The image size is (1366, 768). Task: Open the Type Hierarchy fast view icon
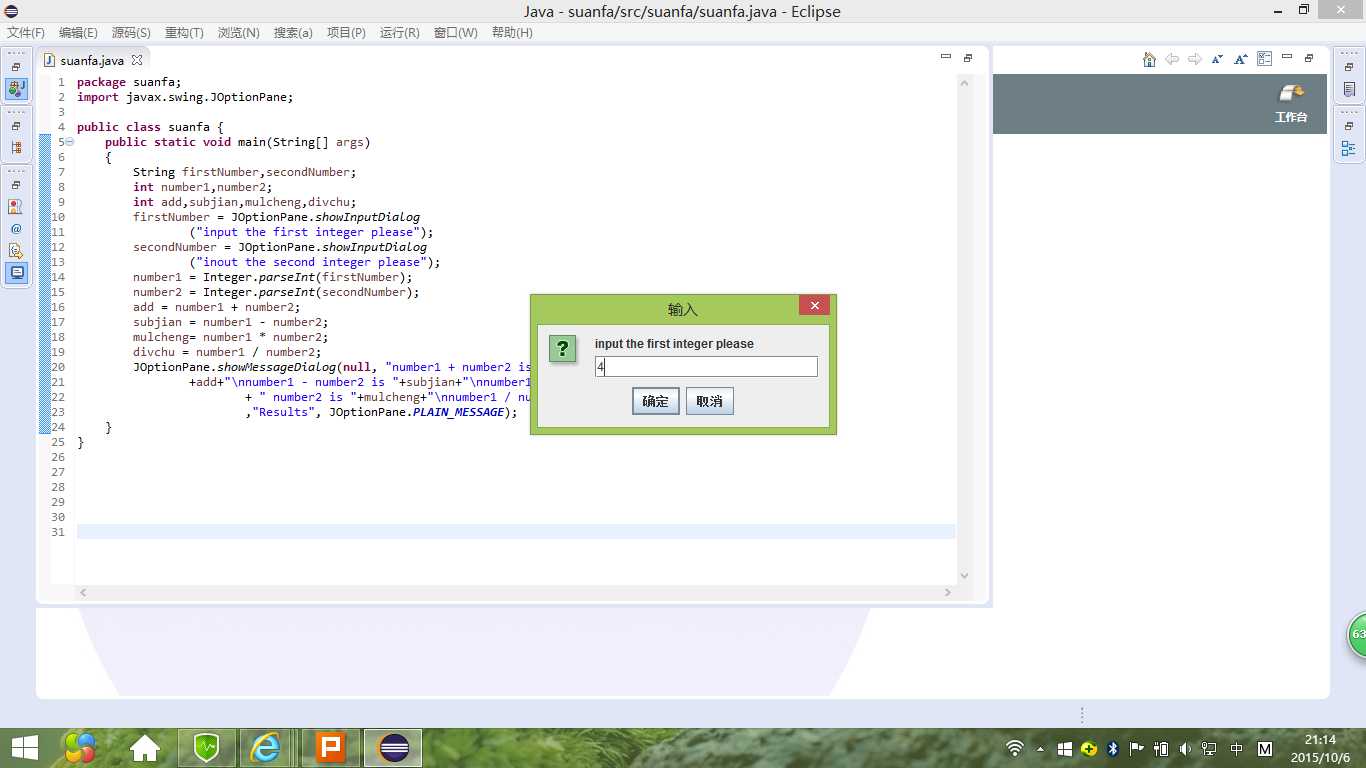(16, 148)
